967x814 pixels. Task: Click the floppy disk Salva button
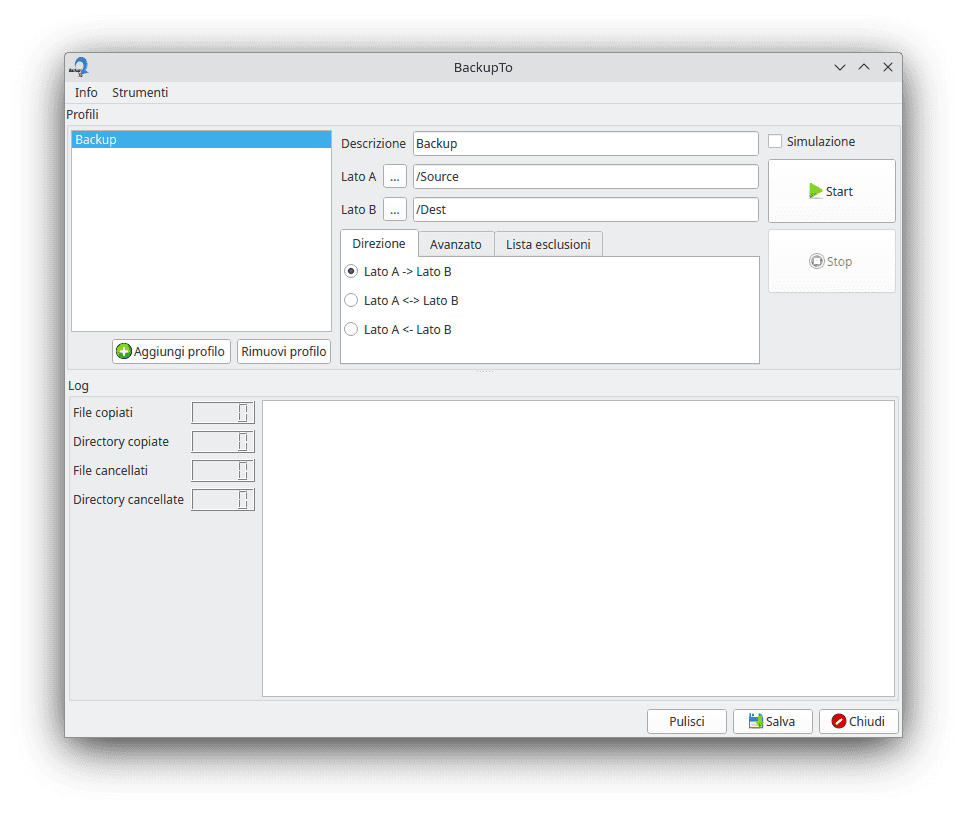point(772,722)
